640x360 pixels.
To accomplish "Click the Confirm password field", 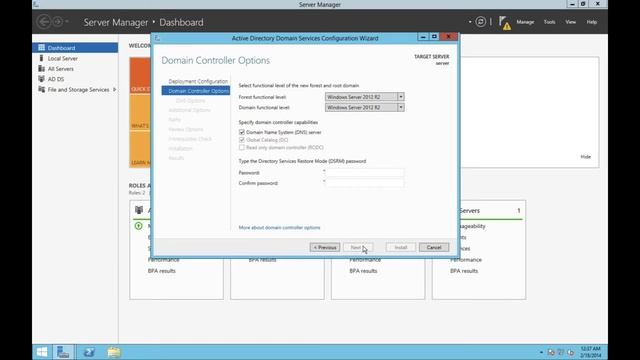I will click(365, 183).
